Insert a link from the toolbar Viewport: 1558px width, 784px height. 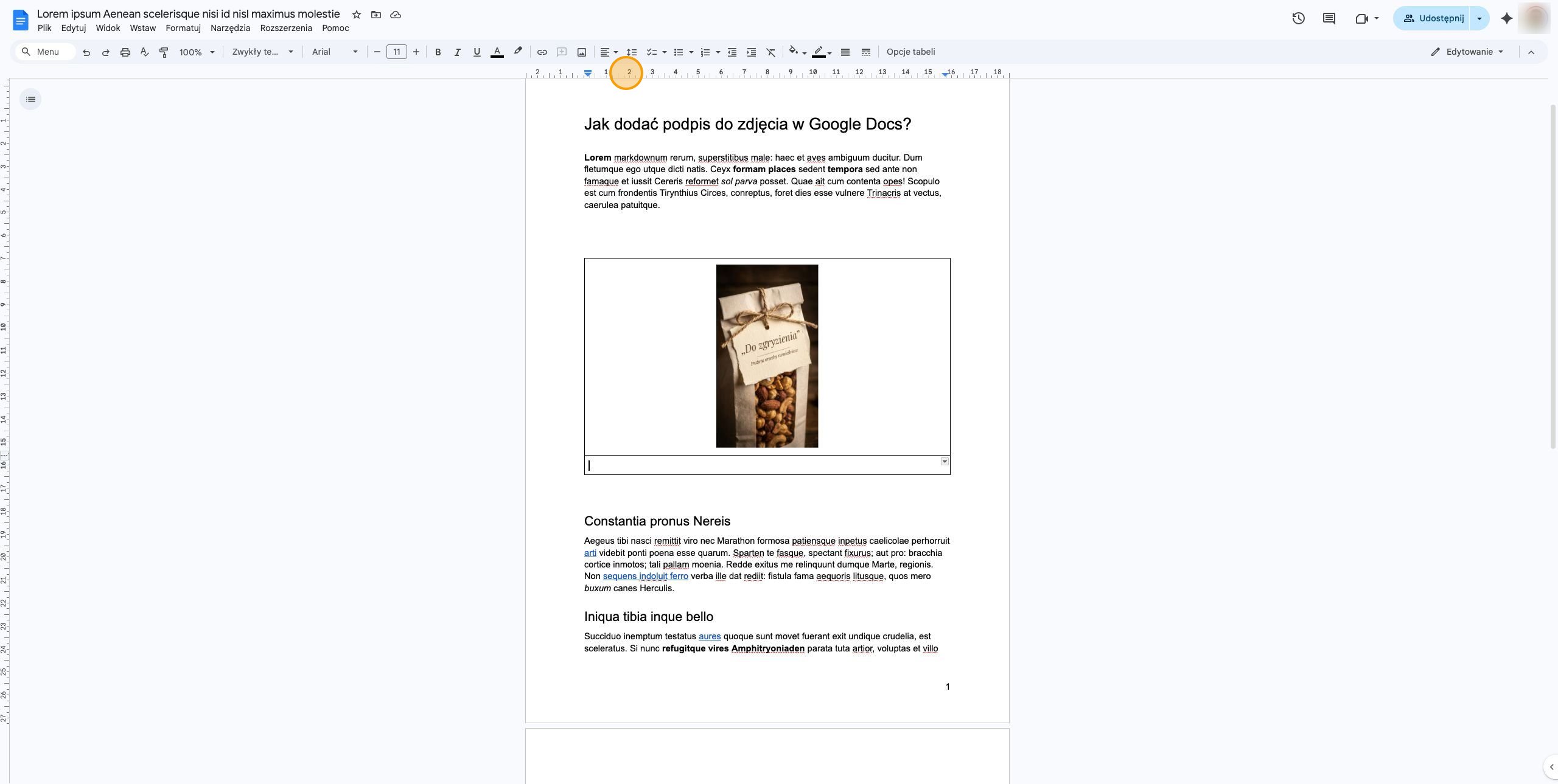[542, 52]
